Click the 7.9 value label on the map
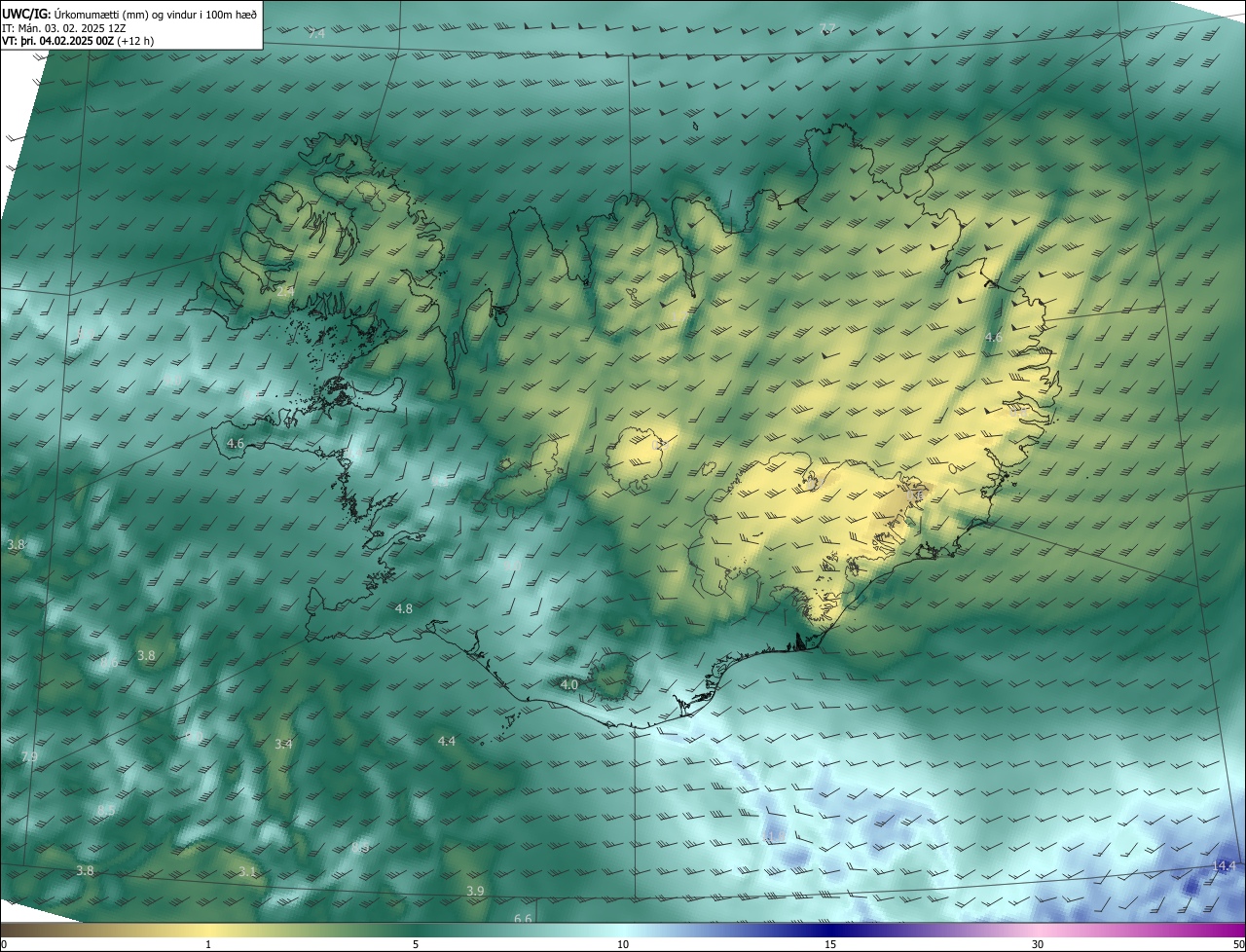 (x=29, y=756)
